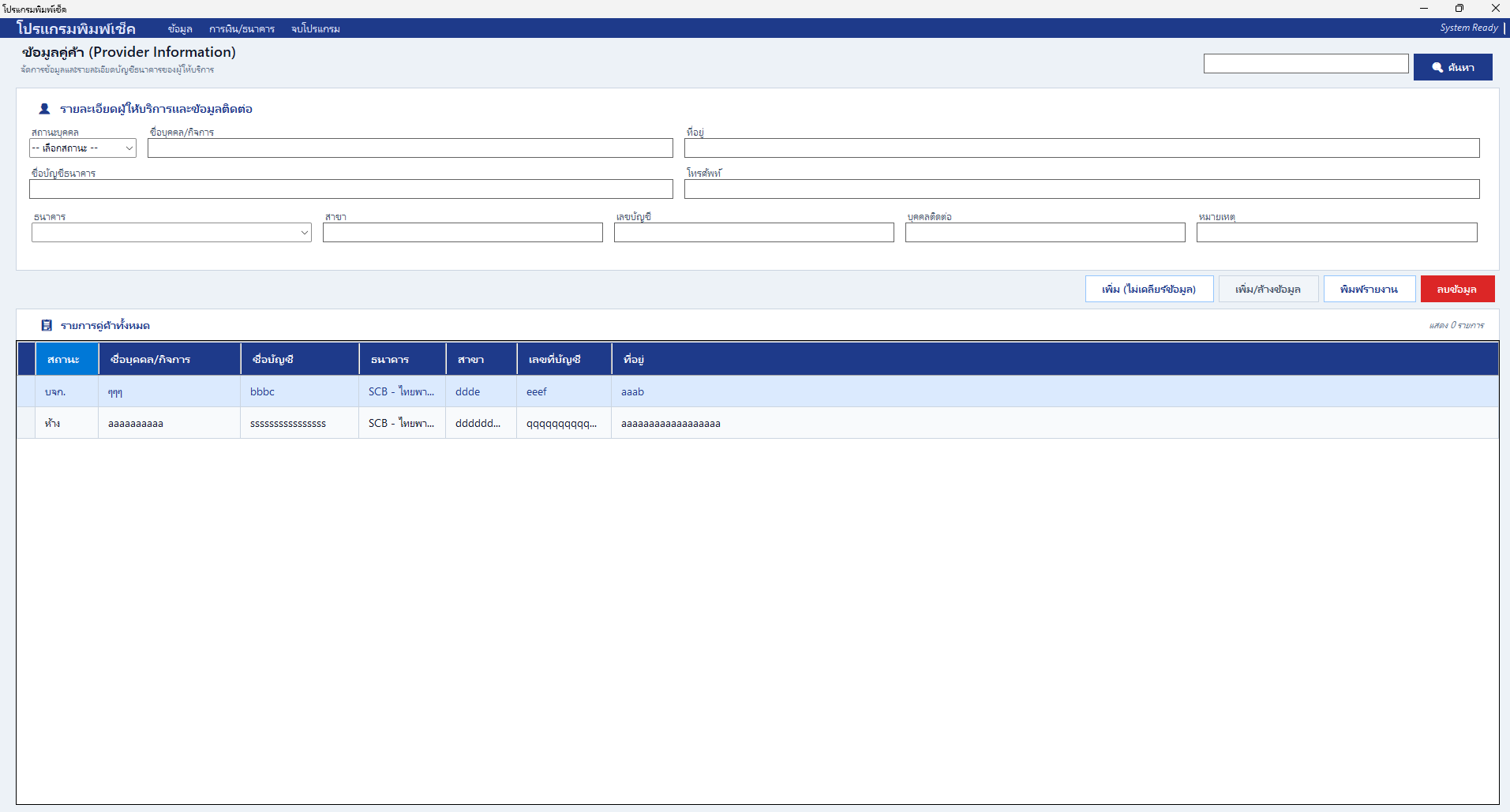Click the เลขบัญชี account number field
Viewport: 1510px width, 812px height.
[x=754, y=232]
